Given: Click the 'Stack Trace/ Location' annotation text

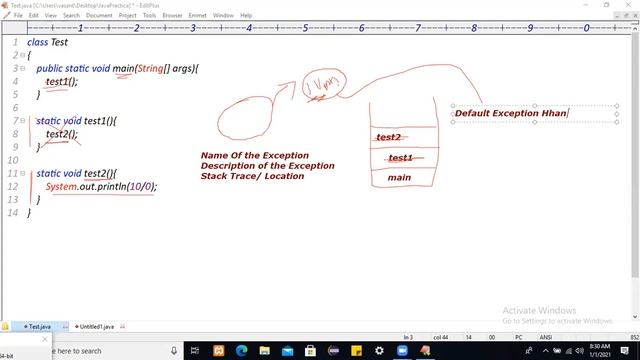Looking at the screenshot, I should 252,176.
